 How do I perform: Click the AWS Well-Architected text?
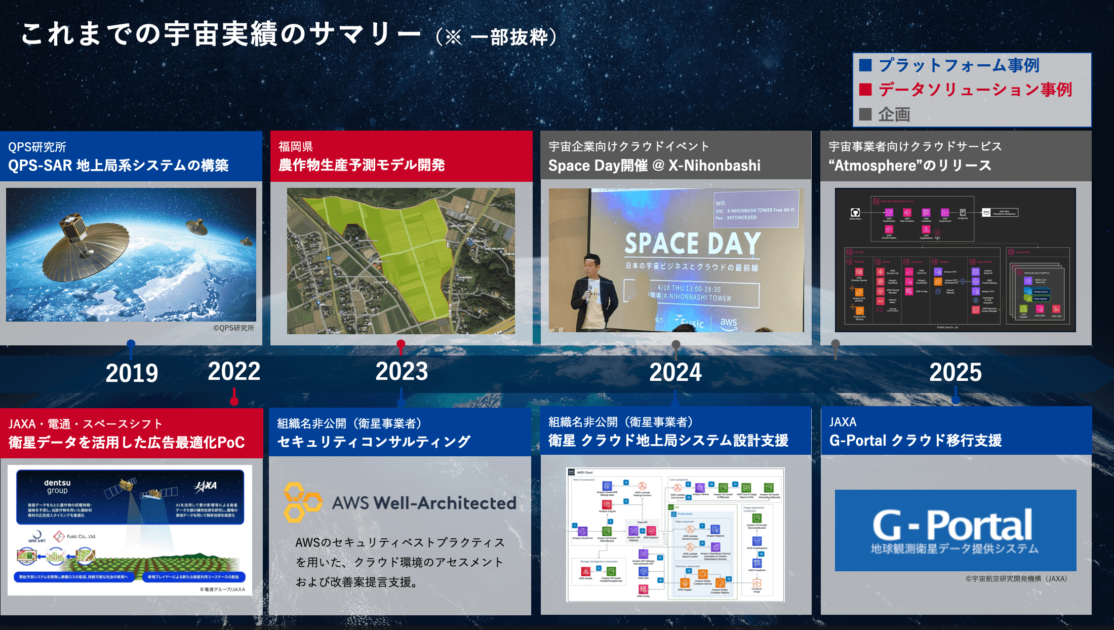point(424,503)
